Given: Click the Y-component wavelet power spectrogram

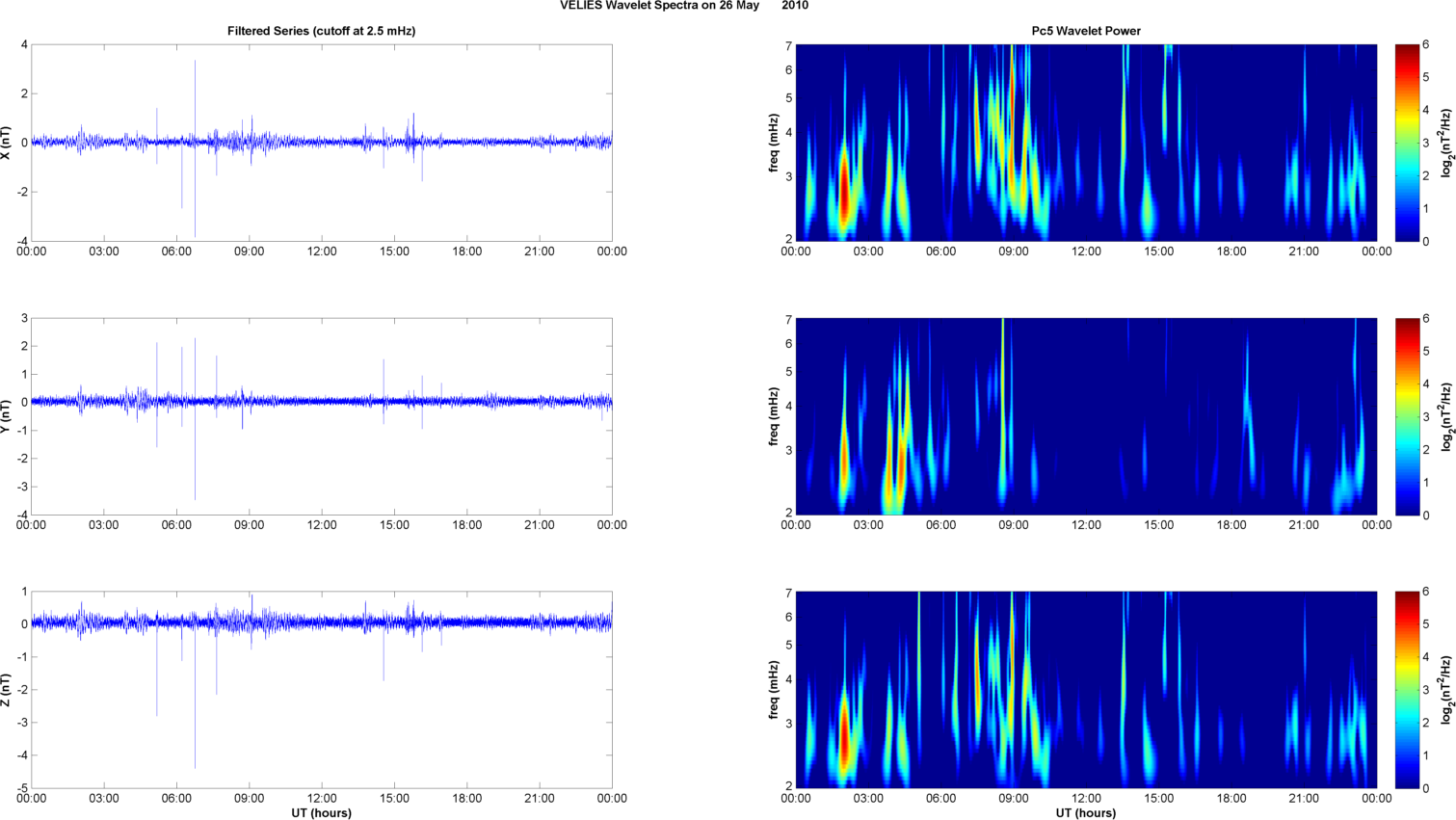Looking at the screenshot, I should point(1086,416).
